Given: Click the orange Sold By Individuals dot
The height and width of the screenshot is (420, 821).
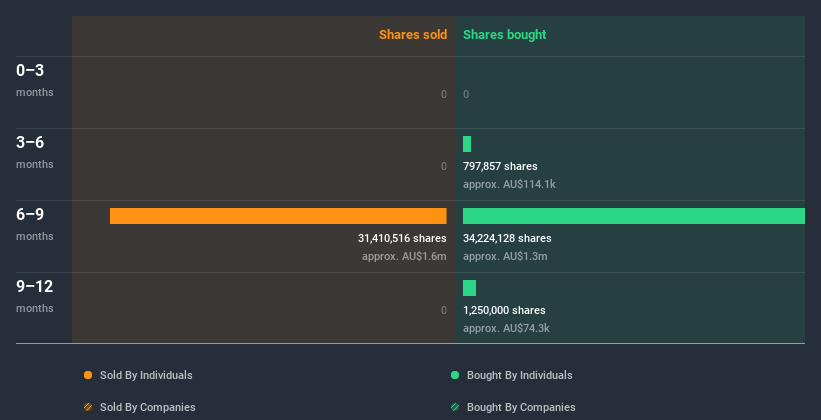Looking at the screenshot, I should (x=88, y=375).
